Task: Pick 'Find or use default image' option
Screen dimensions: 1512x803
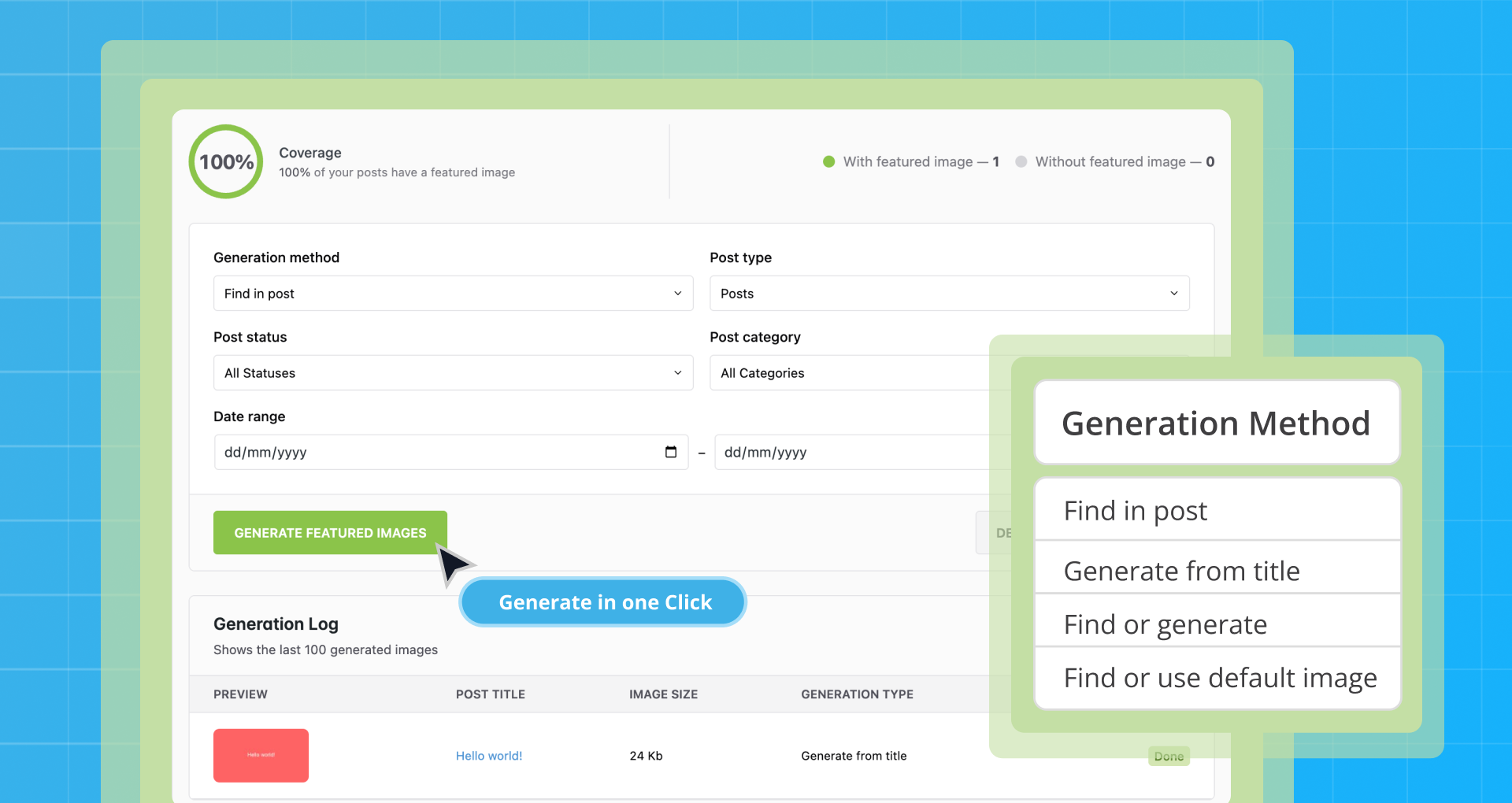Action: coord(1220,677)
